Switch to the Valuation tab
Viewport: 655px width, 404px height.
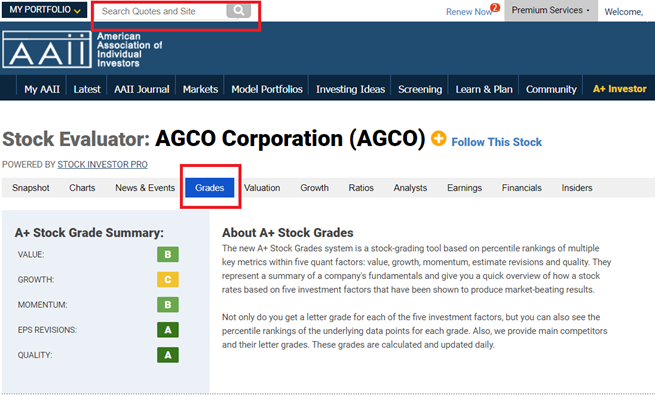(262, 188)
